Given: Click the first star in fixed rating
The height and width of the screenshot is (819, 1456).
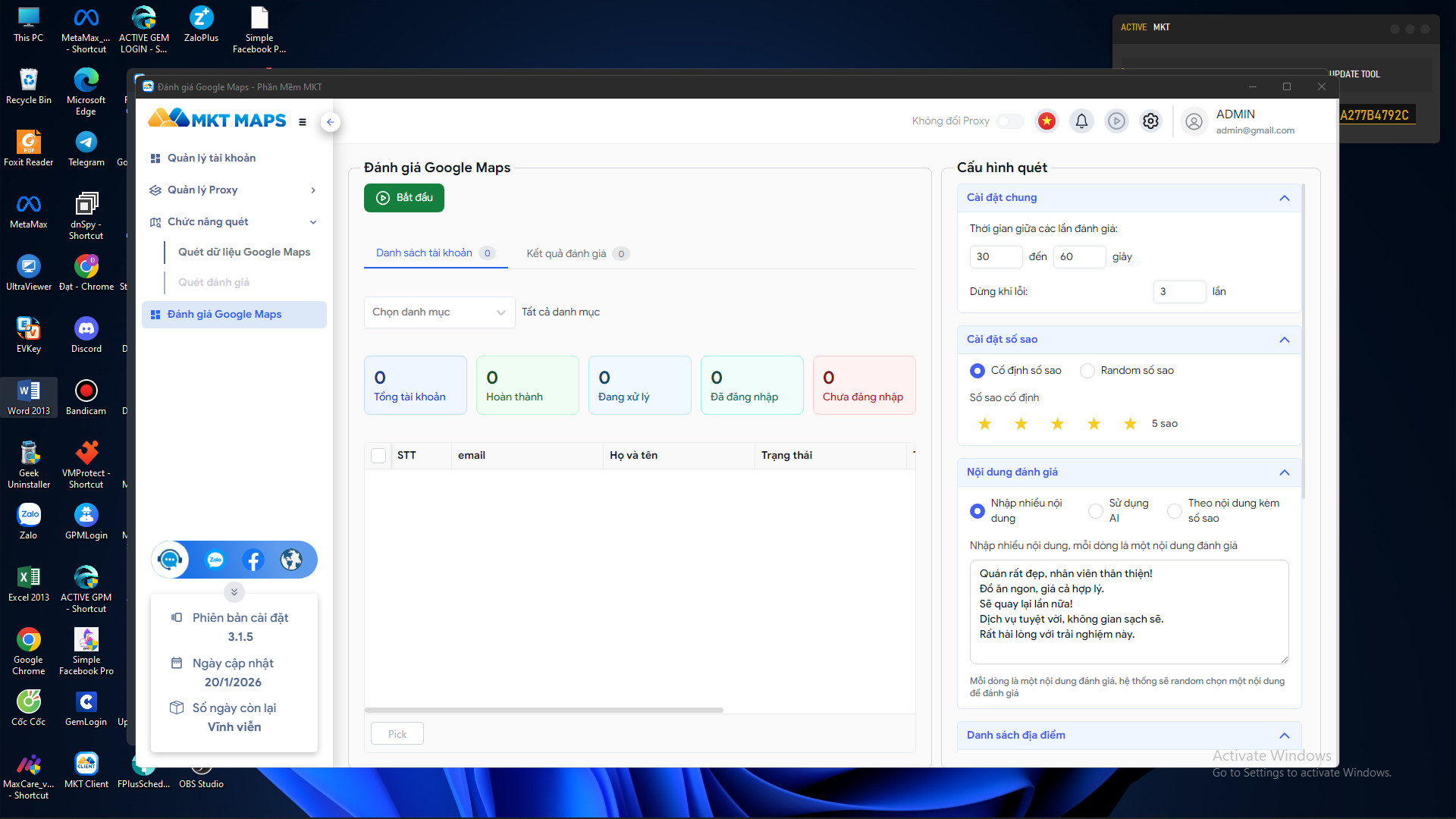Looking at the screenshot, I should pyautogui.click(x=984, y=424).
